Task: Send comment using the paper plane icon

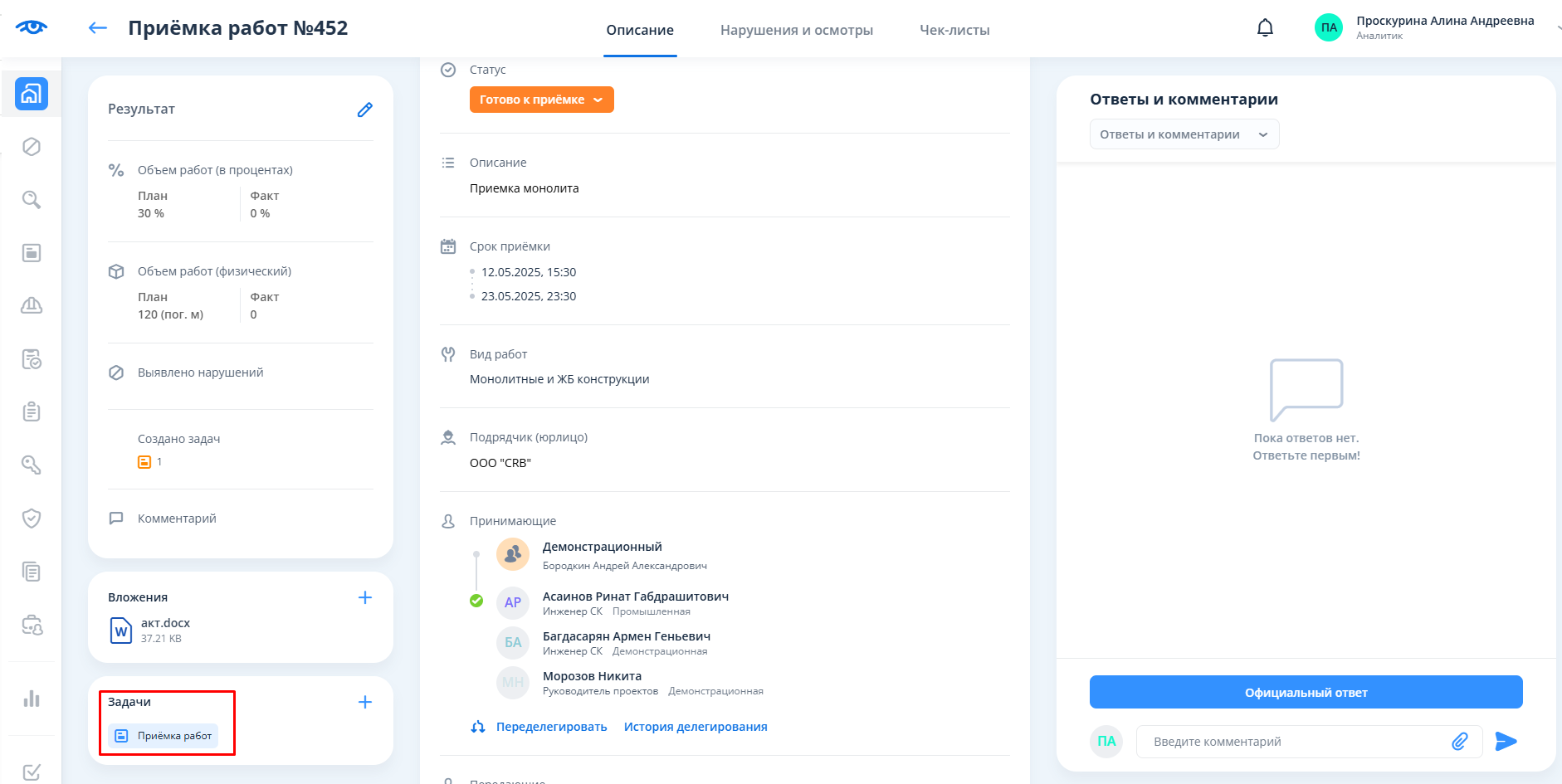Action: tap(1506, 742)
